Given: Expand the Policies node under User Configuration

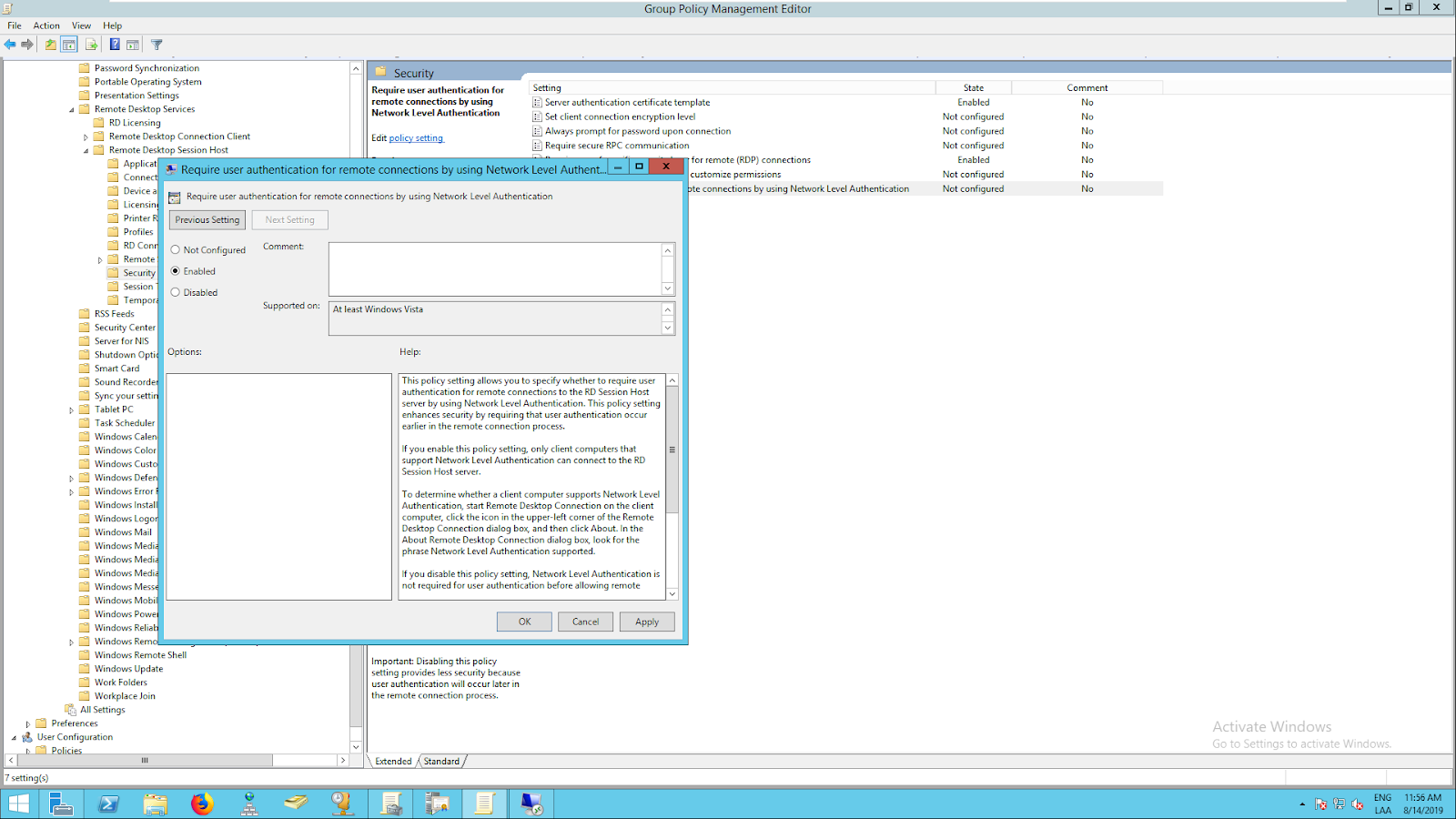Looking at the screenshot, I should 28,752.
